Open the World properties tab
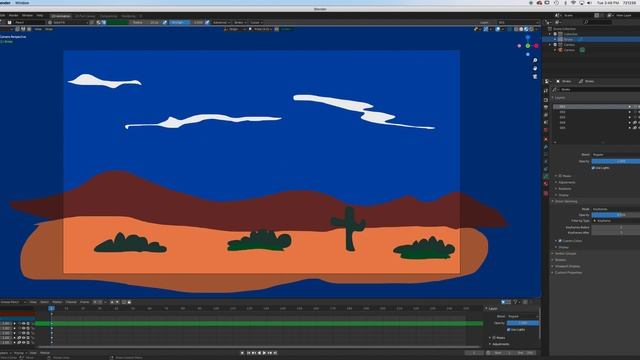Viewport: 640px width, 360px height. 546,130
